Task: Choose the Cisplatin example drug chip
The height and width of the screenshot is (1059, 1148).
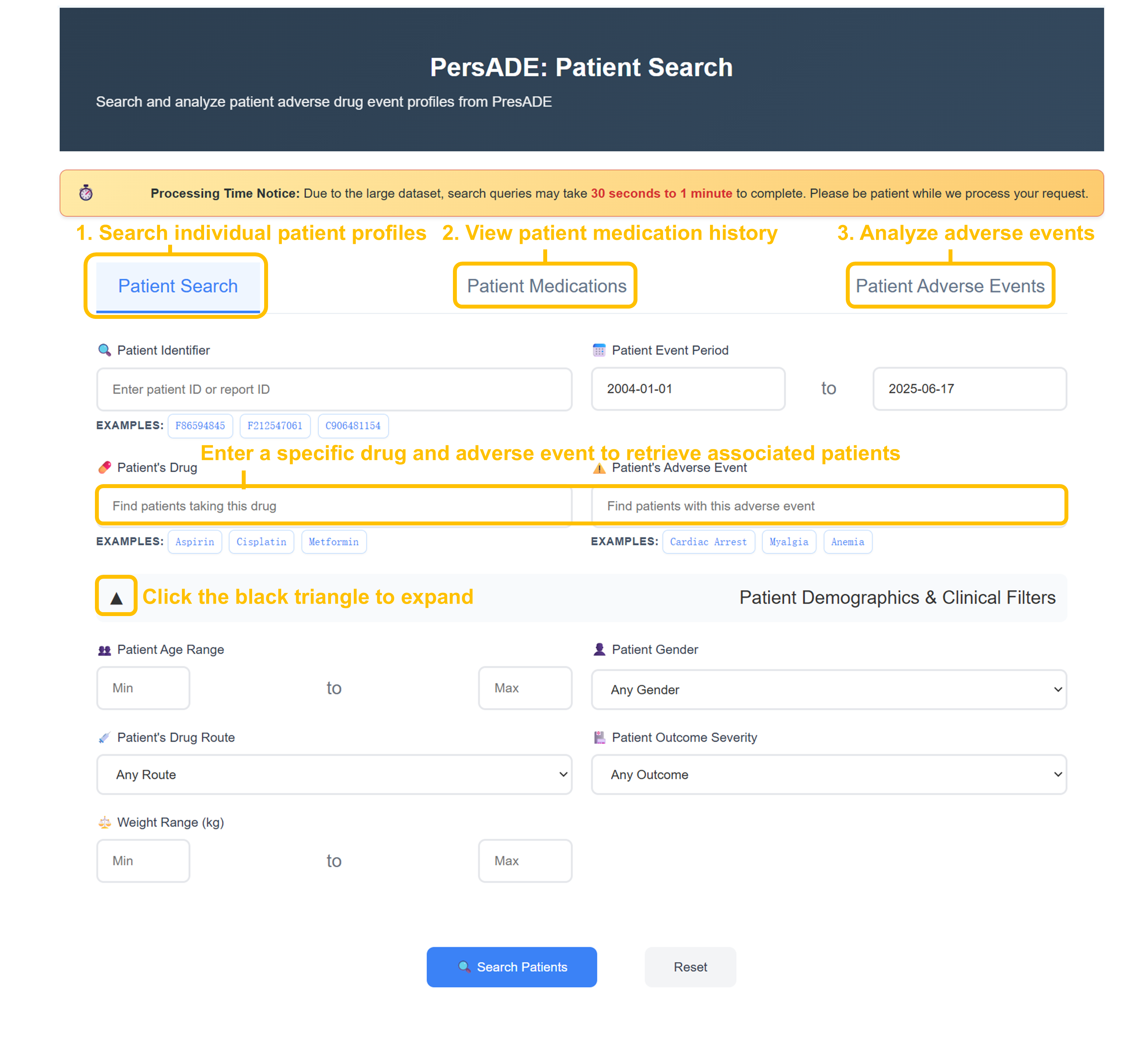Action: click(261, 541)
